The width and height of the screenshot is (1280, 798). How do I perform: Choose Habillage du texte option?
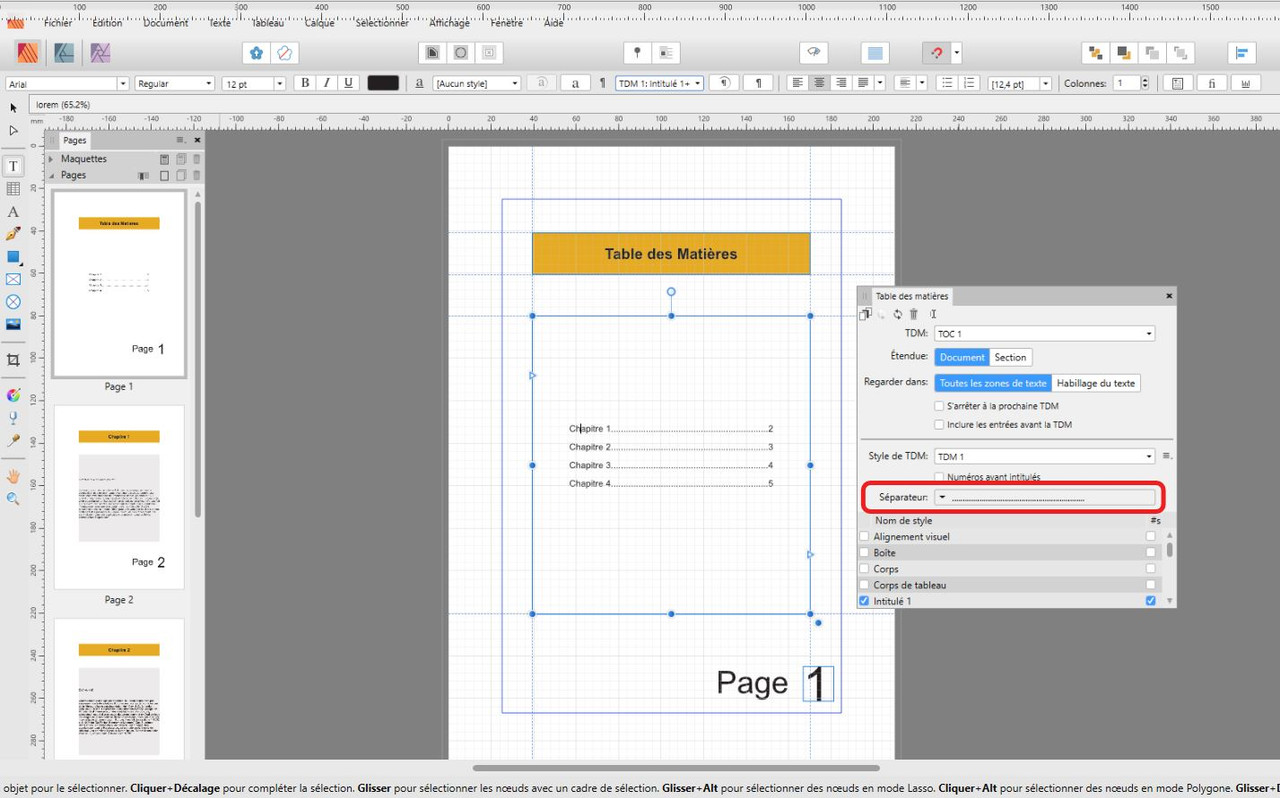[1096, 383]
